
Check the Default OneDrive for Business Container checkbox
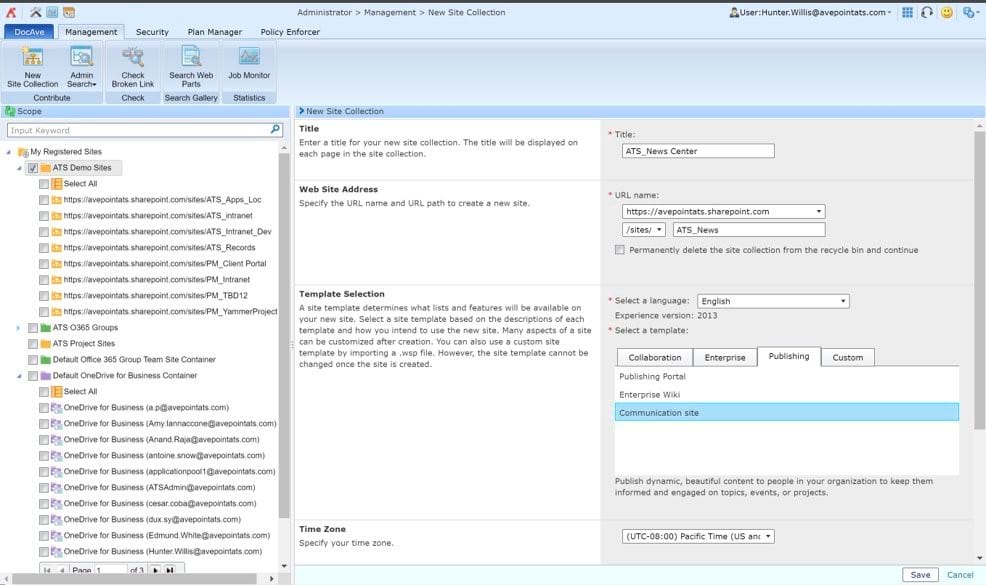tap(33, 376)
